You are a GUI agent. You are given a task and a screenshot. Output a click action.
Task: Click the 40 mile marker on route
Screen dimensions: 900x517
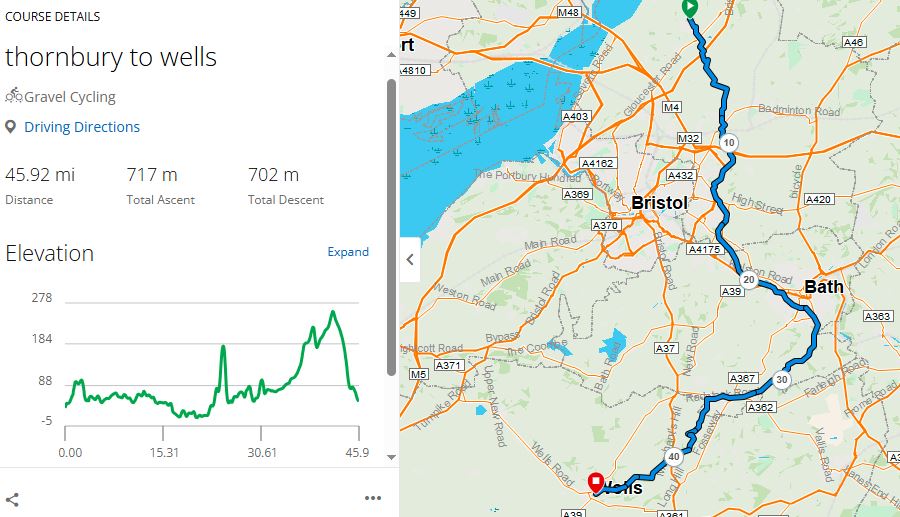coord(675,456)
